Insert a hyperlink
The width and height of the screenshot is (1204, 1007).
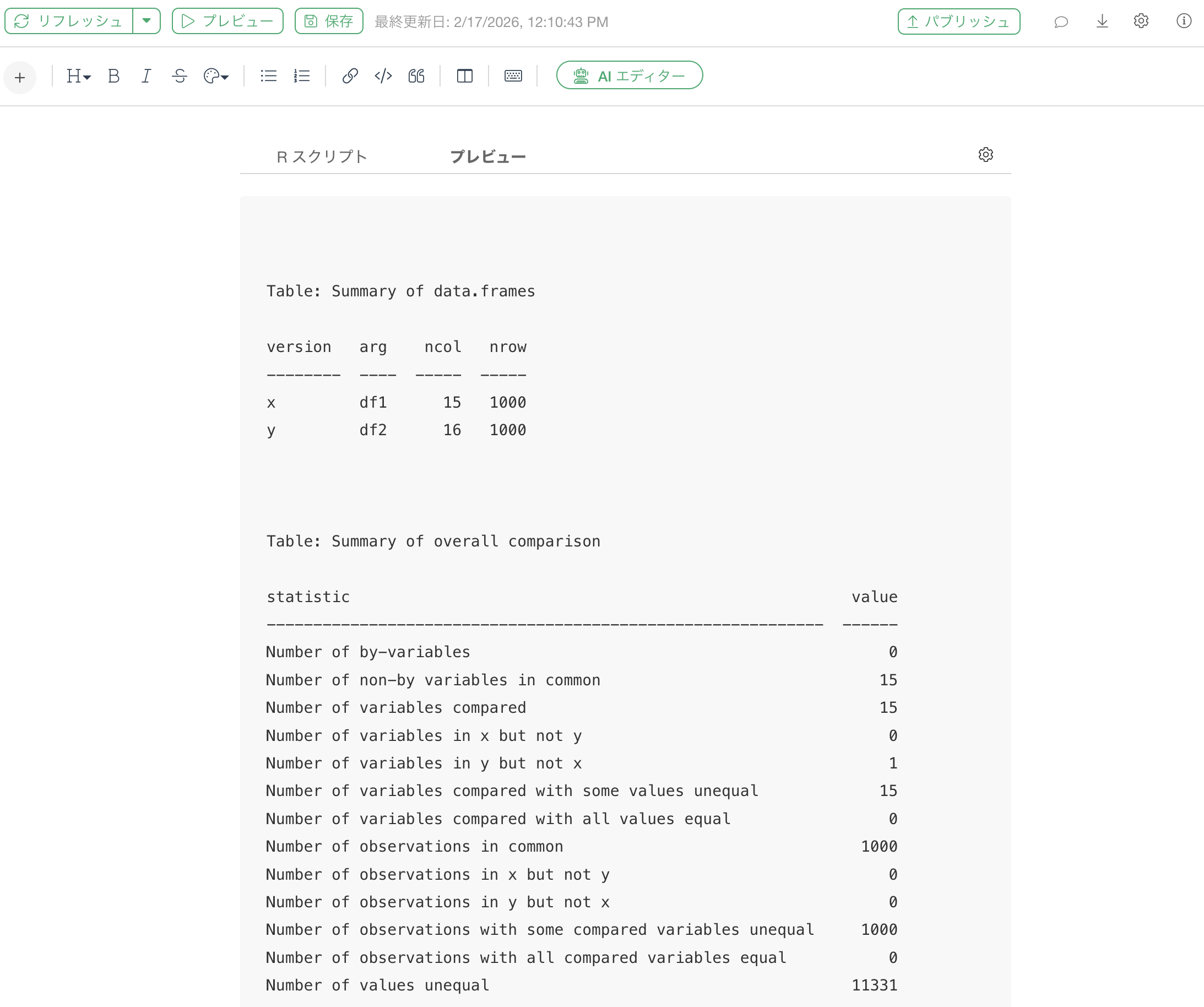tap(350, 75)
